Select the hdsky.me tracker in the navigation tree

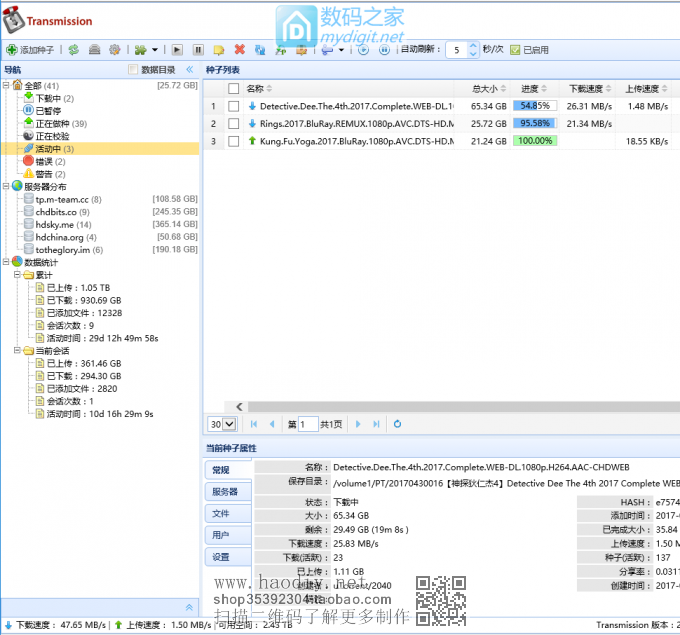point(56,225)
